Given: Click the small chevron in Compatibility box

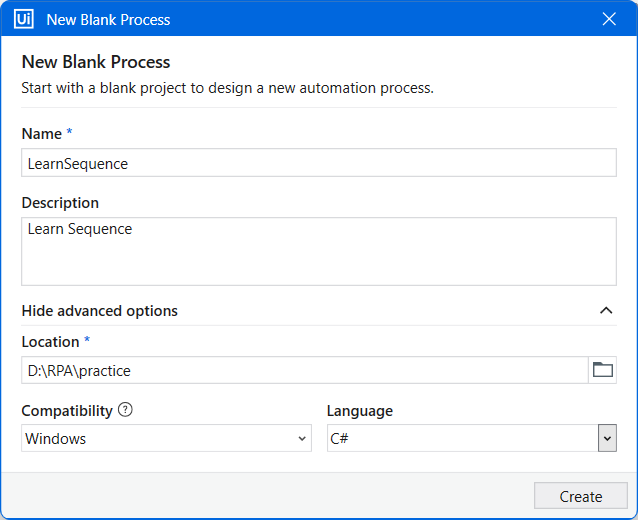Looking at the screenshot, I should point(302,439).
